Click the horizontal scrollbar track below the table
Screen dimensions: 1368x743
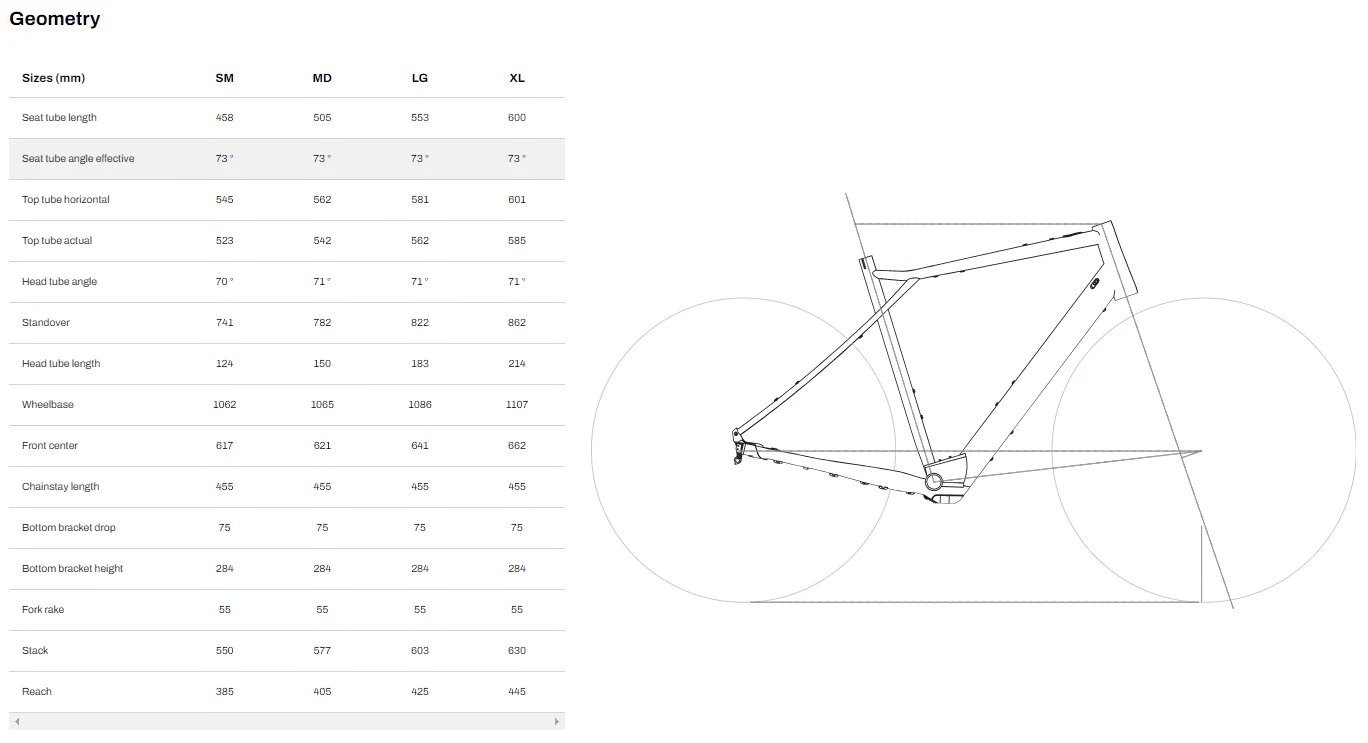tap(287, 721)
